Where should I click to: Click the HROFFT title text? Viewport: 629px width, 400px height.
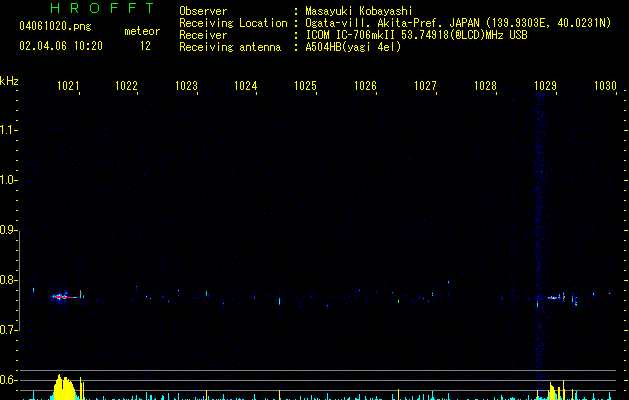(x=102, y=8)
